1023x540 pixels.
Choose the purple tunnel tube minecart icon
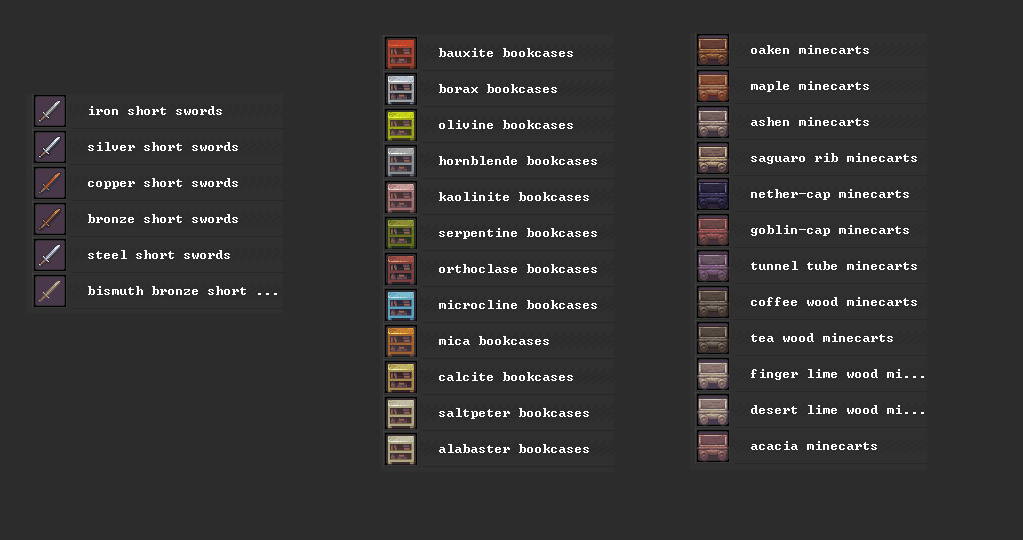[x=712, y=266]
